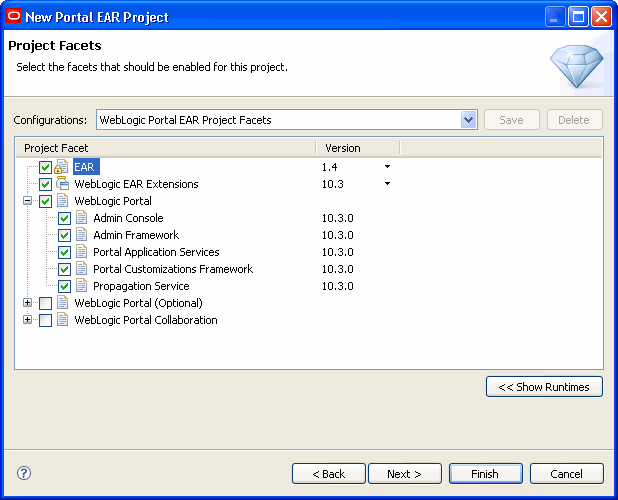Select the Admin Console row label
Viewport: 618px width, 500px height.
pyautogui.click(x=128, y=218)
